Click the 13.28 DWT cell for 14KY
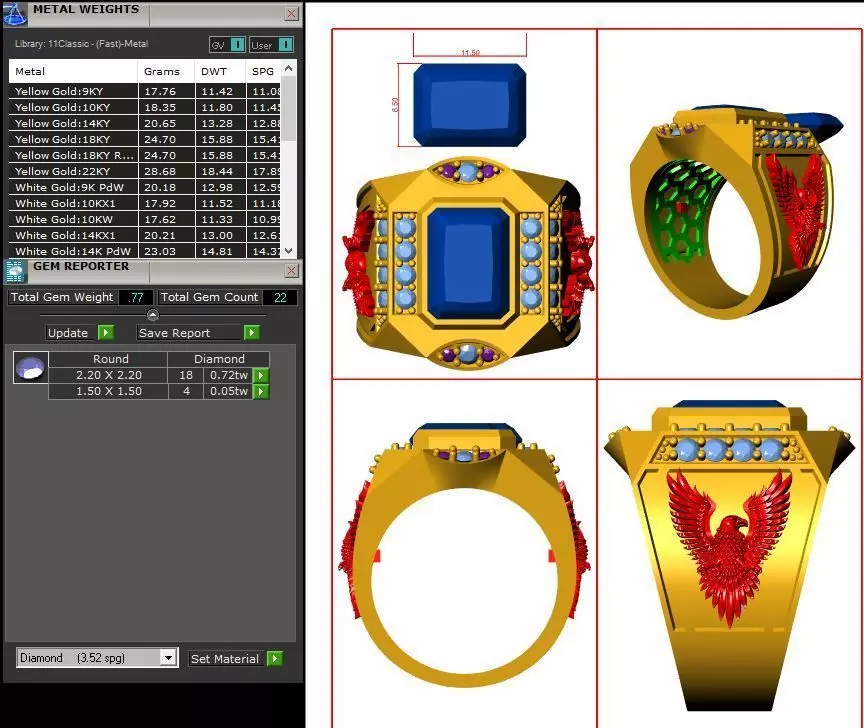This screenshot has height=728, width=864. (220, 123)
